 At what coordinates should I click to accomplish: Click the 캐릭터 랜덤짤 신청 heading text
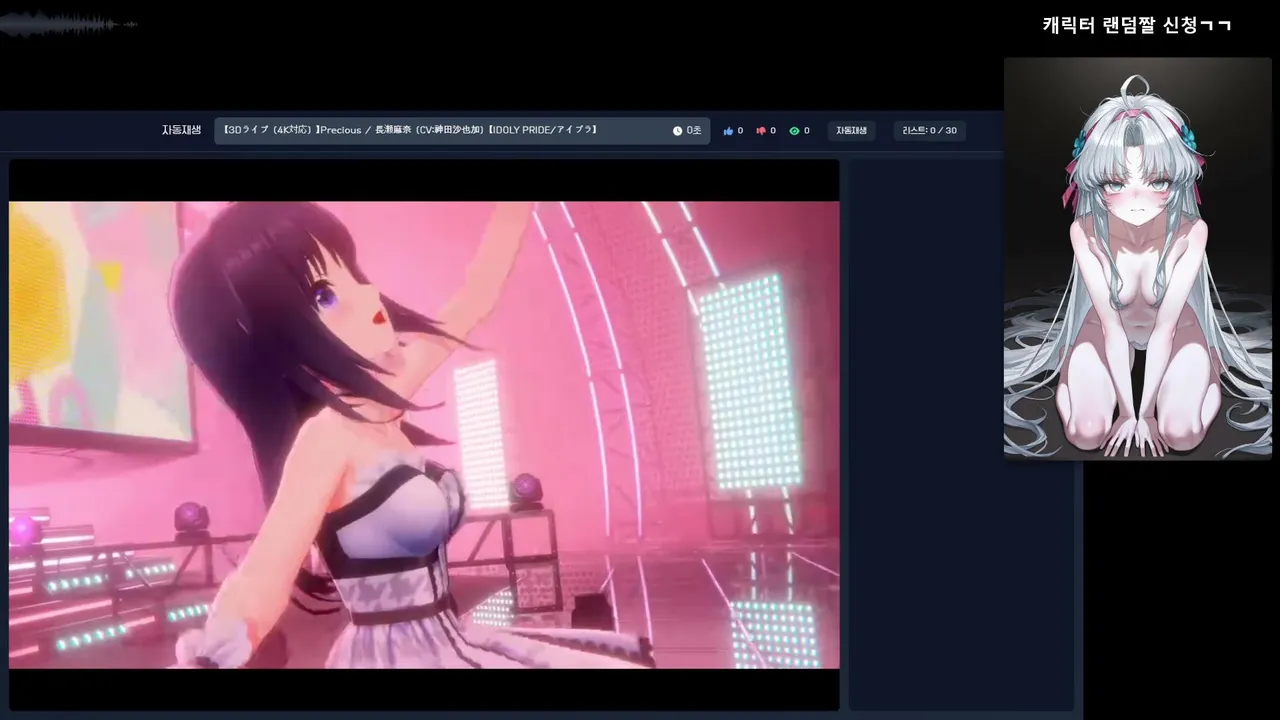point(1137,25)
